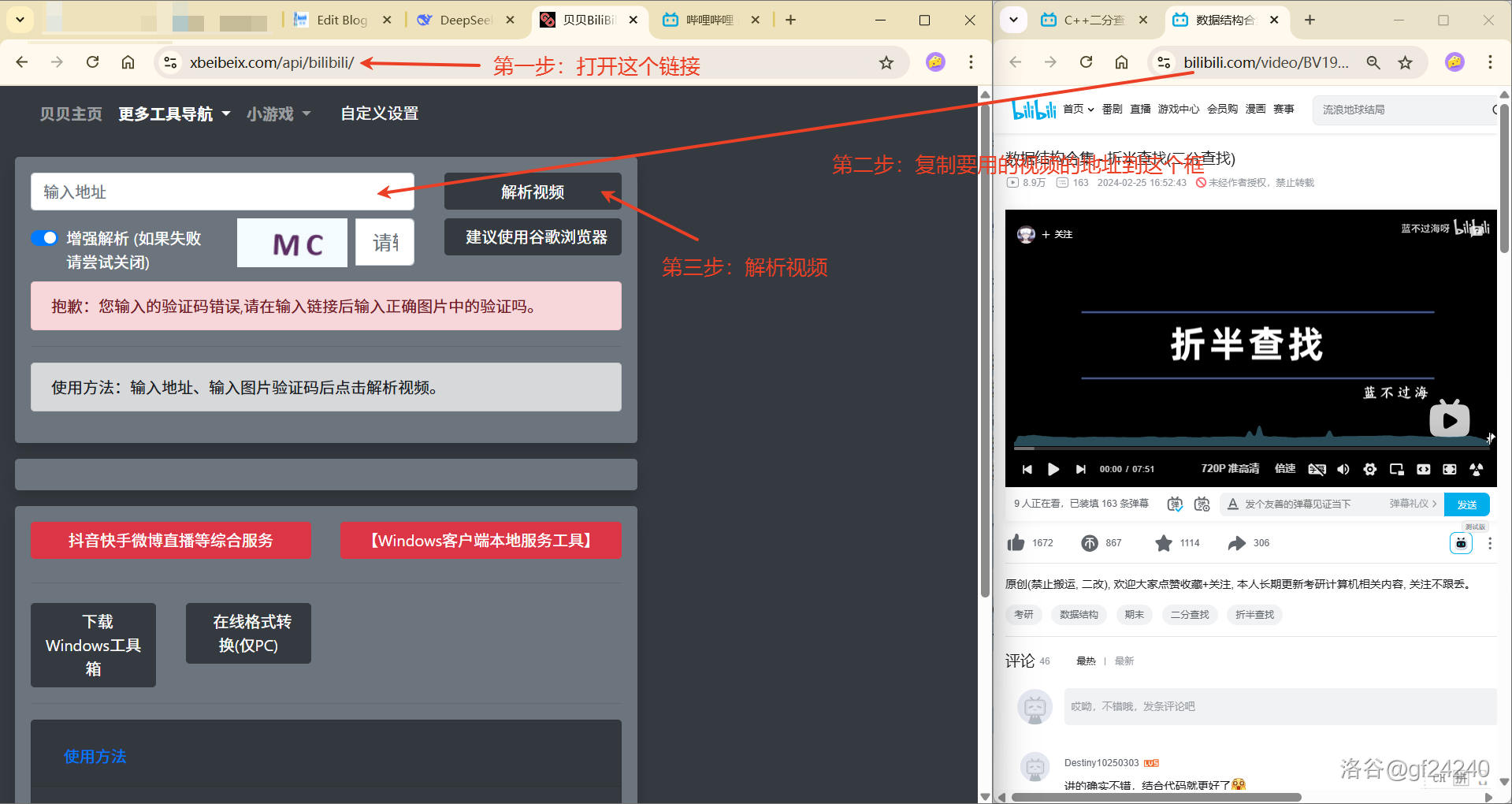Click the captcha code input field
Viewport: 1512px width, 804px height.
pyautogui.click(x=385, y=242)
